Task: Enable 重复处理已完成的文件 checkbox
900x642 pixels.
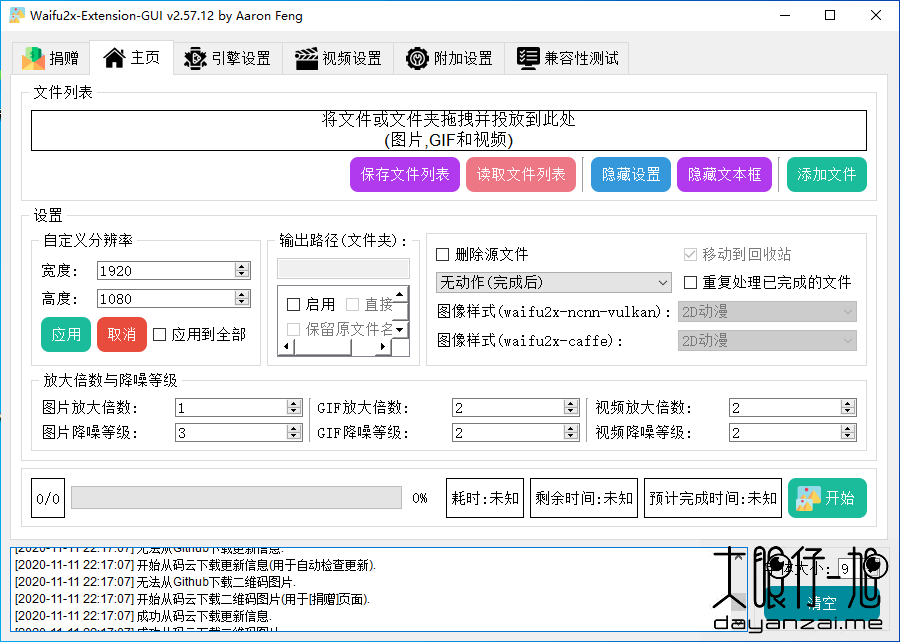Action: coord(767,282)
